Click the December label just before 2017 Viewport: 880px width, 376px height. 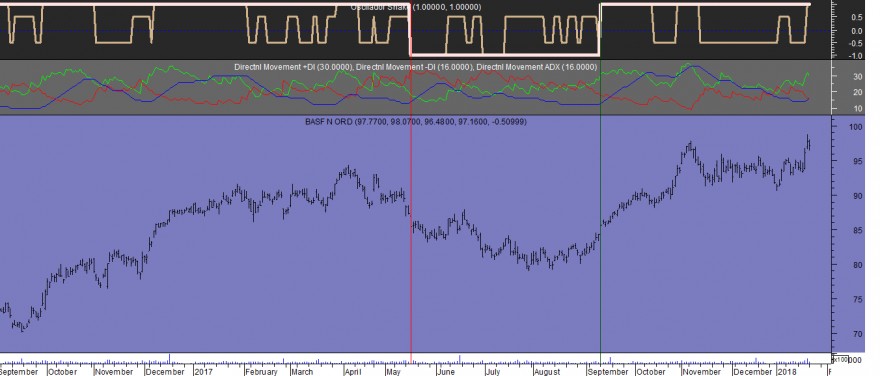pyautogui.click(x=166, y=372)
